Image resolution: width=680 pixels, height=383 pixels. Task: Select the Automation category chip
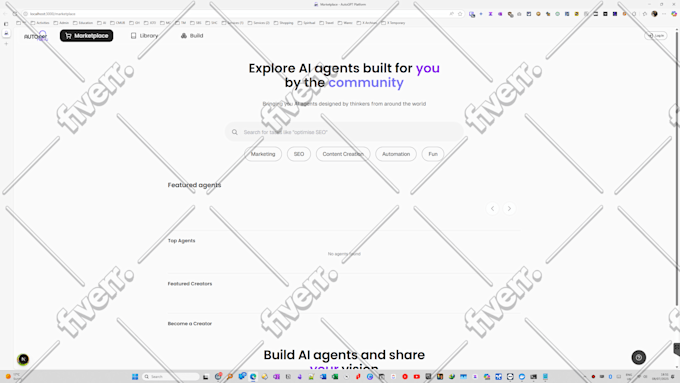pyautogui.click(x=396, y=154)
